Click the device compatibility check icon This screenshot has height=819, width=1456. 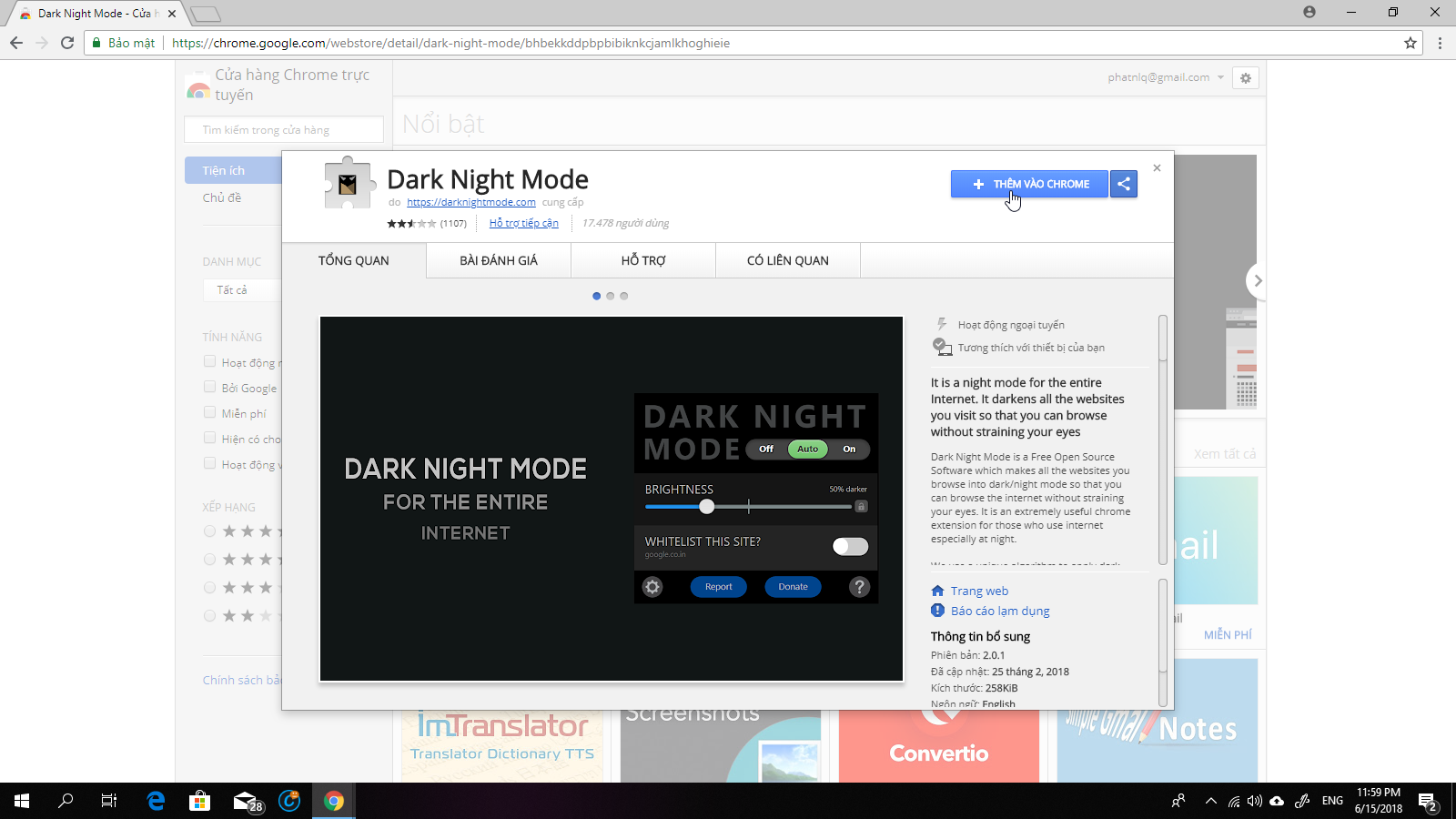click(942, 347)
